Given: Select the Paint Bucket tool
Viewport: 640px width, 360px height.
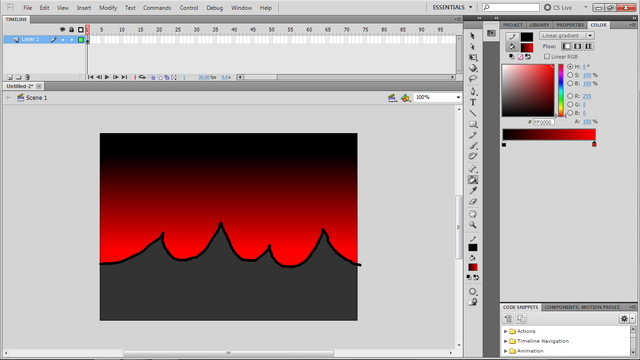Looking at the screenshot, I should [x=473, y=180].
